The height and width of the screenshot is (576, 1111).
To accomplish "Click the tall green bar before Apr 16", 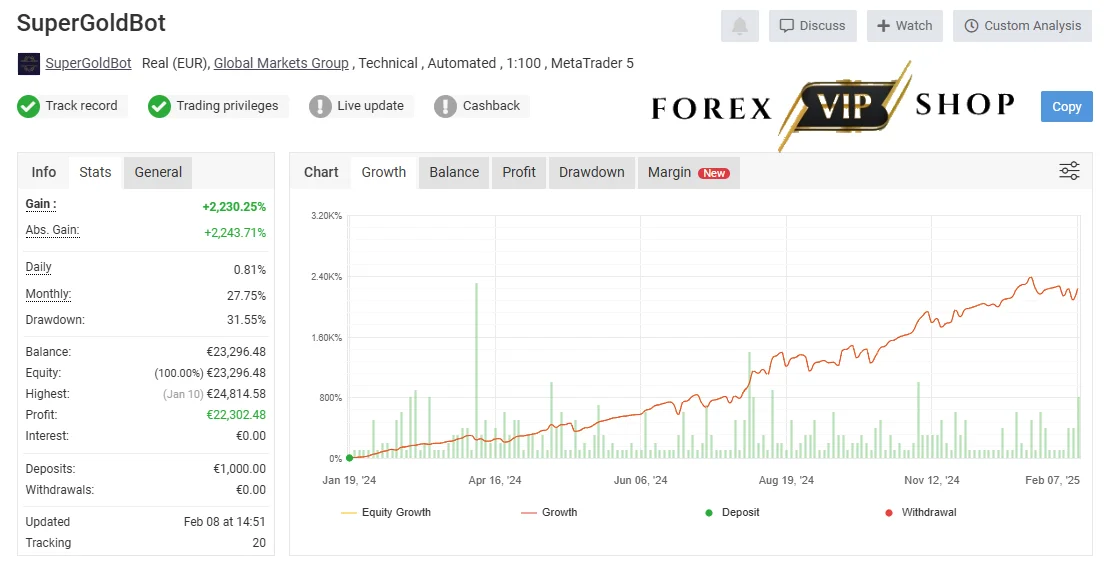I will click(476, 371).
